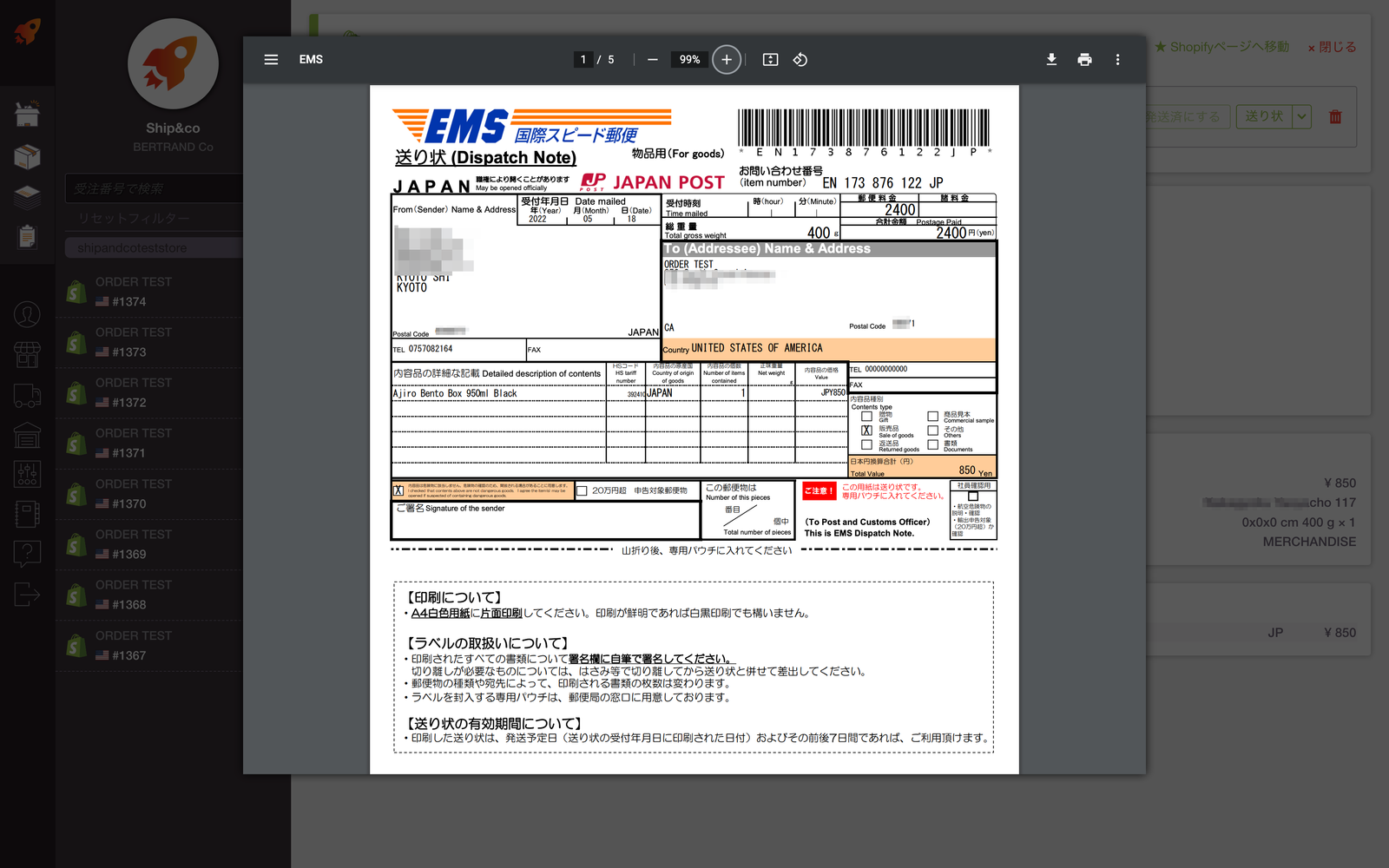Toggle fit-to-page view in the viewer
This screenshot has height=868, width=1389.
click(x=769, y=59)
